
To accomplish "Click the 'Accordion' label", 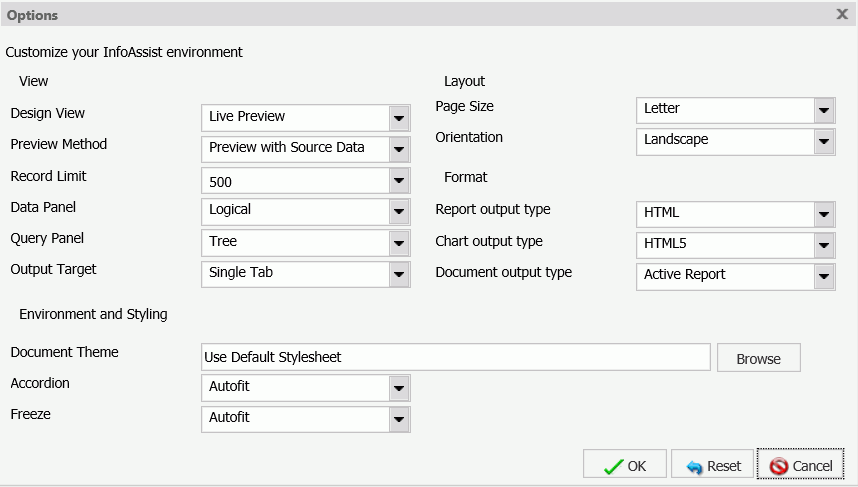I will click(x=40, y=384).
